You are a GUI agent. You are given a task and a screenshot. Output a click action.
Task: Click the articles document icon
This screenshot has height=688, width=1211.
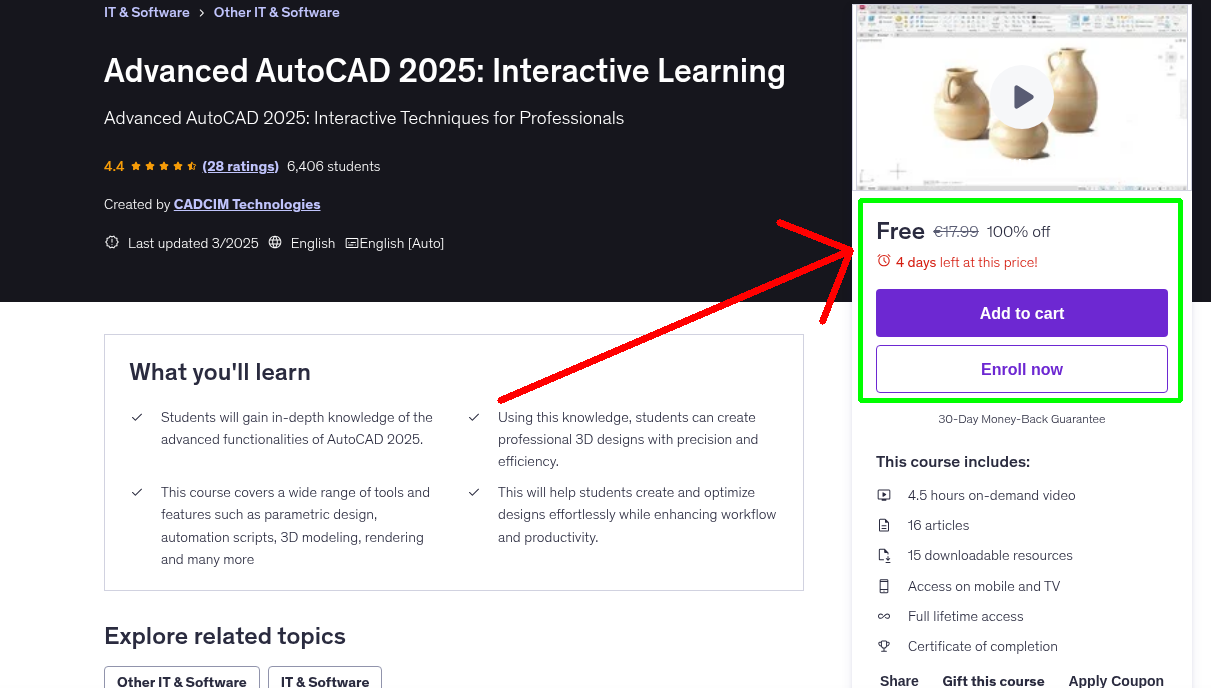pyautogui.click(x=884, y=525)
